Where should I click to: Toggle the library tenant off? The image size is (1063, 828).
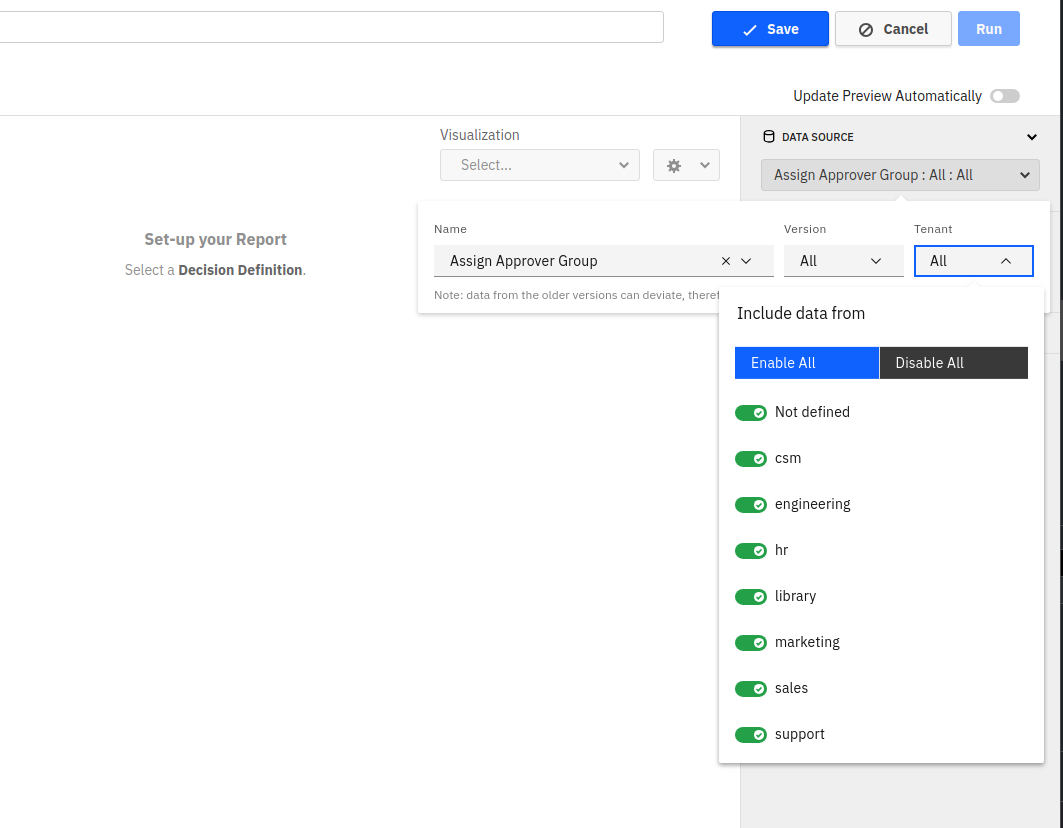click(x=751, y=597)
